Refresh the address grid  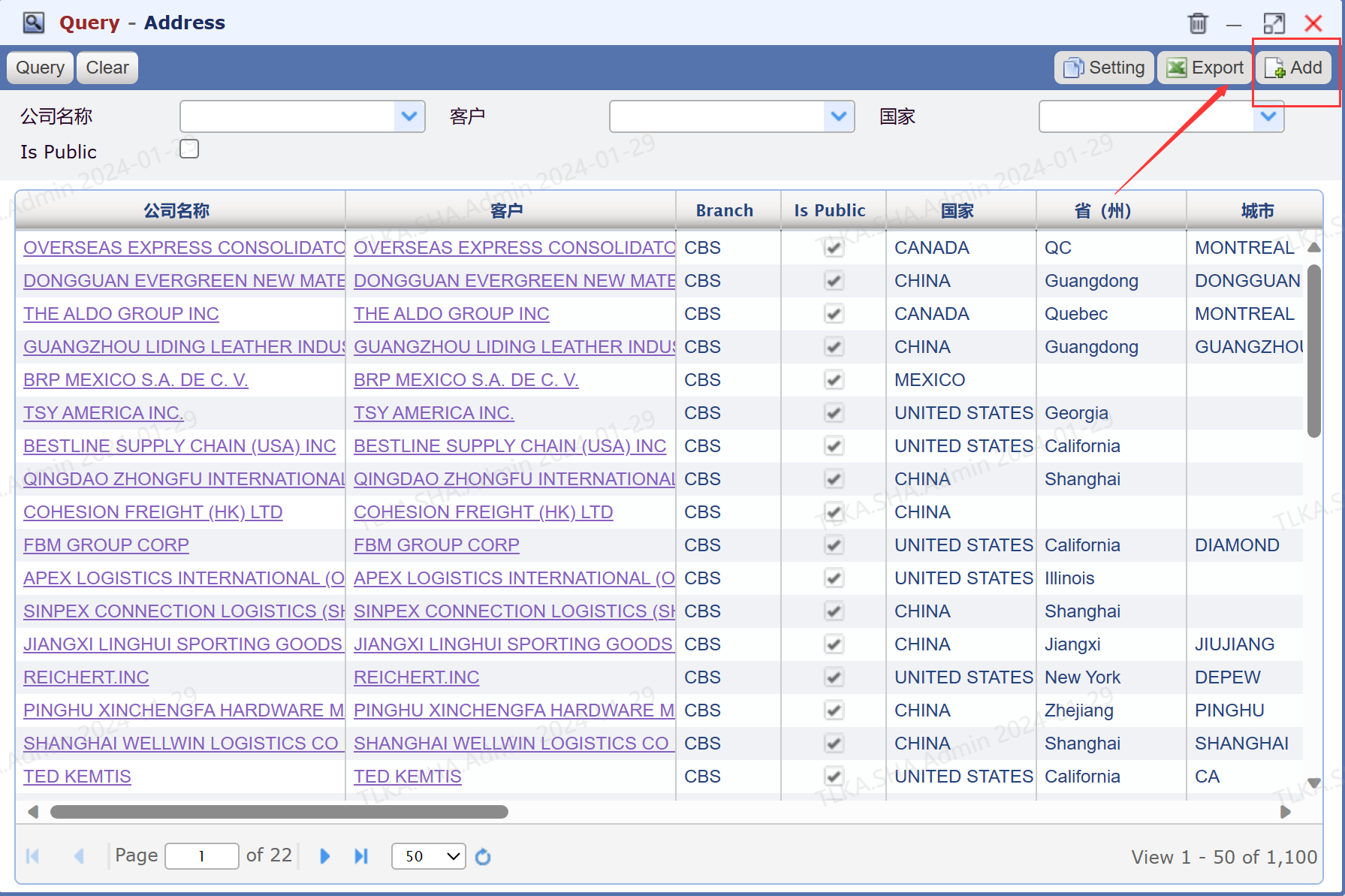(x=483, y=856)
